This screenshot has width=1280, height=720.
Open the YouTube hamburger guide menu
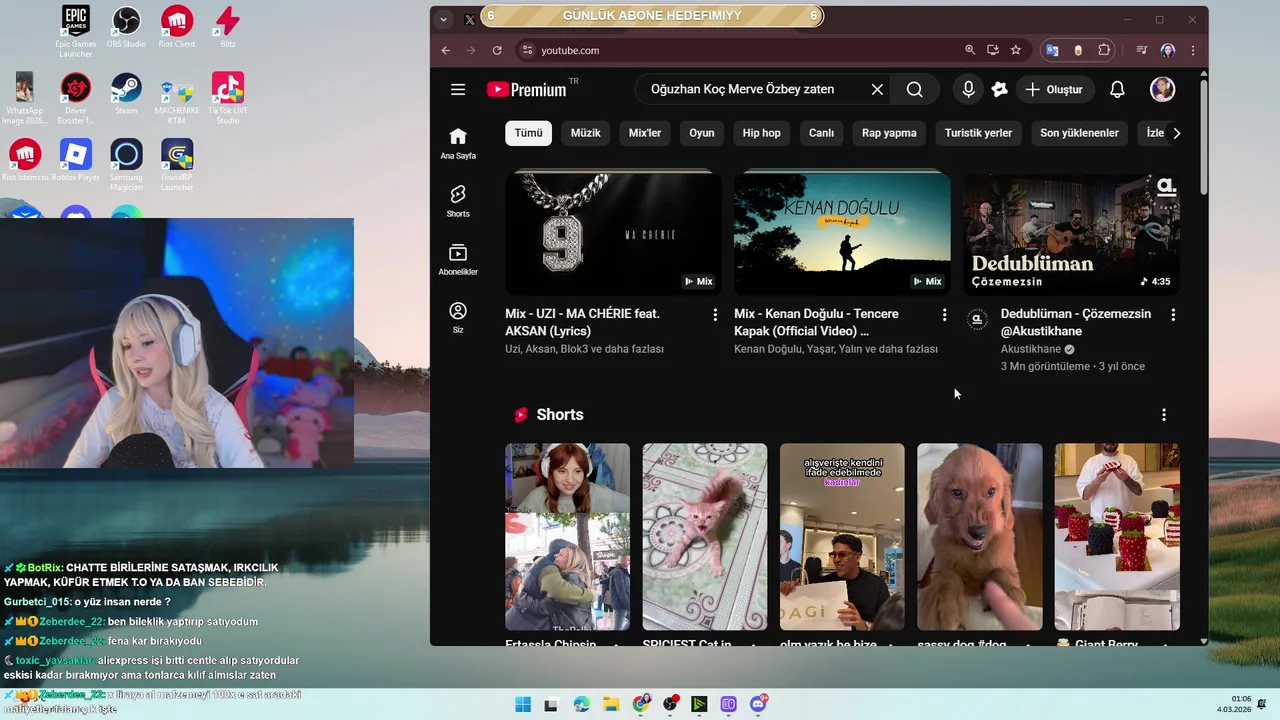458,89
